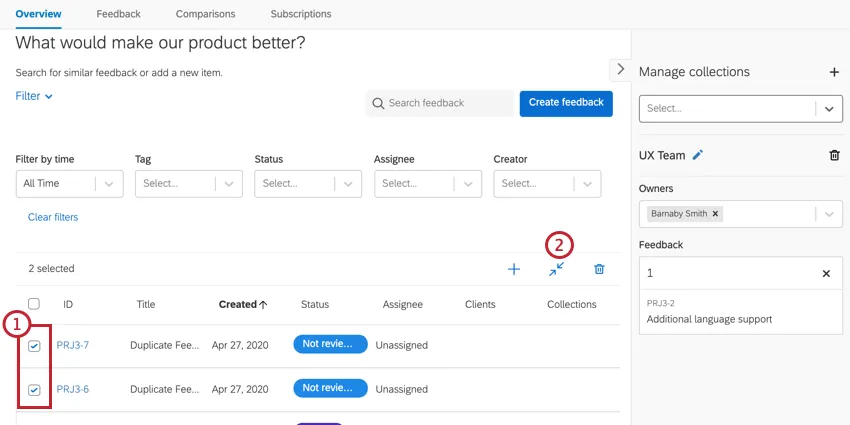Switch to the Subscriptions tab
The image size is (850, 425).
[300, 14]
